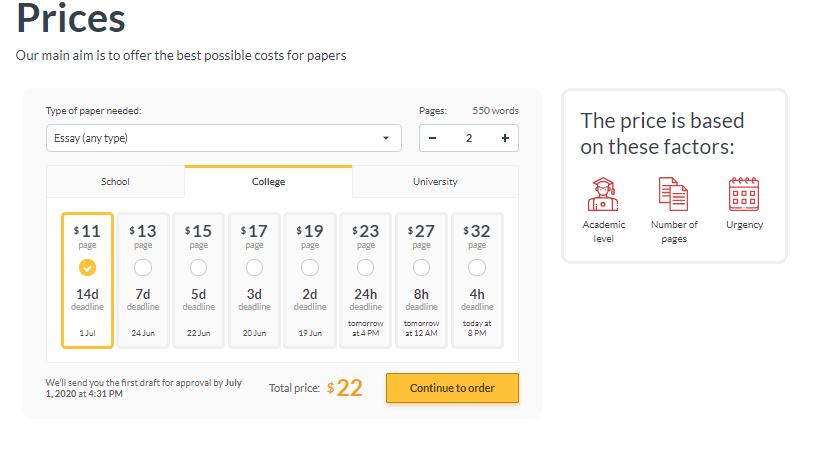Switch to the School tab
This screenshot has height=458, width=839.
(116, 182)
